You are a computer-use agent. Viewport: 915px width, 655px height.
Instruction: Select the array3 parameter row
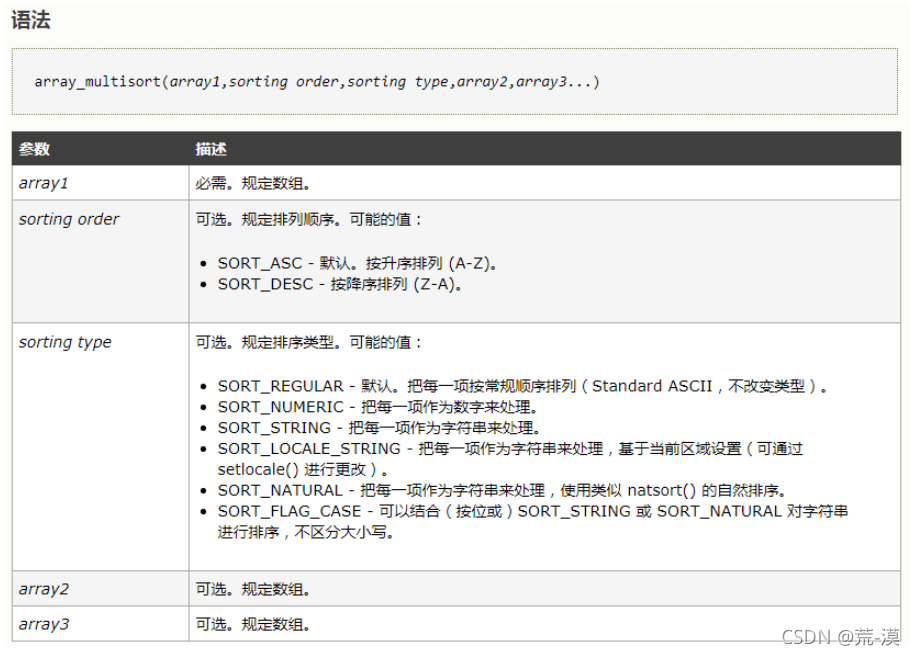42,623
